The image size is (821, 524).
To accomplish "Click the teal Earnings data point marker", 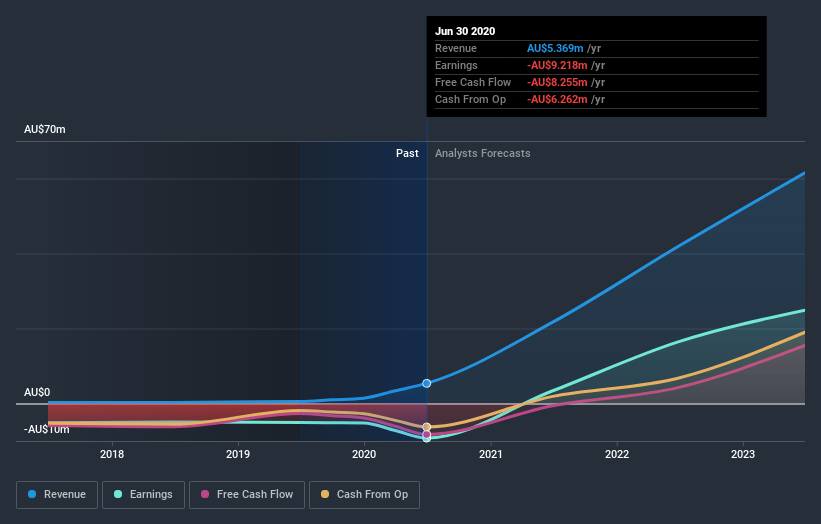I will (427, 439).
